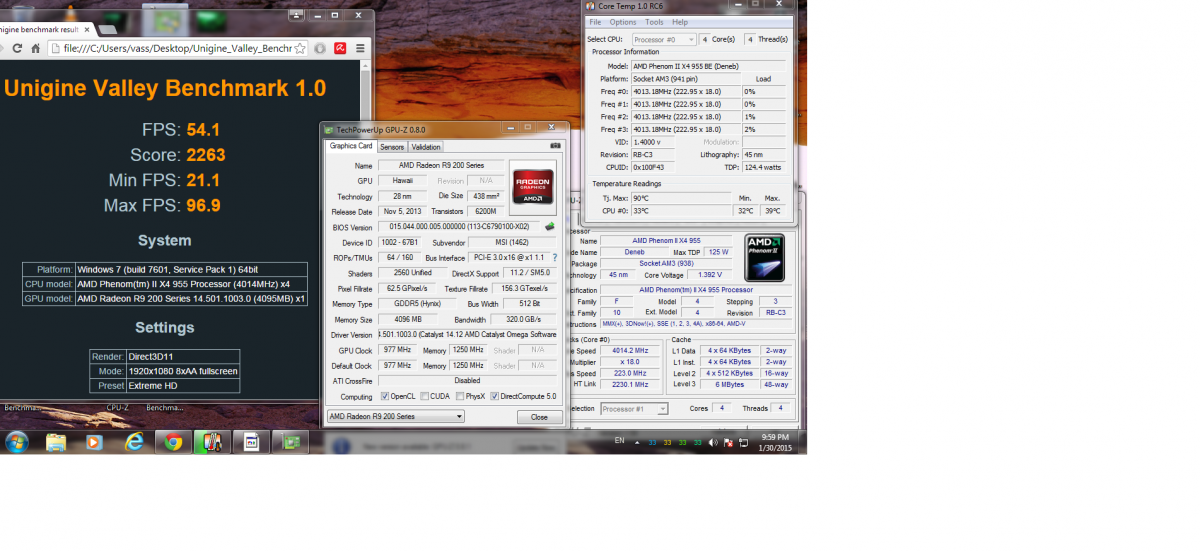The width and height of the screenshot is (1200, 551).
Task: Close the Unigine benchmark results tab
Action: click(87, 30)
